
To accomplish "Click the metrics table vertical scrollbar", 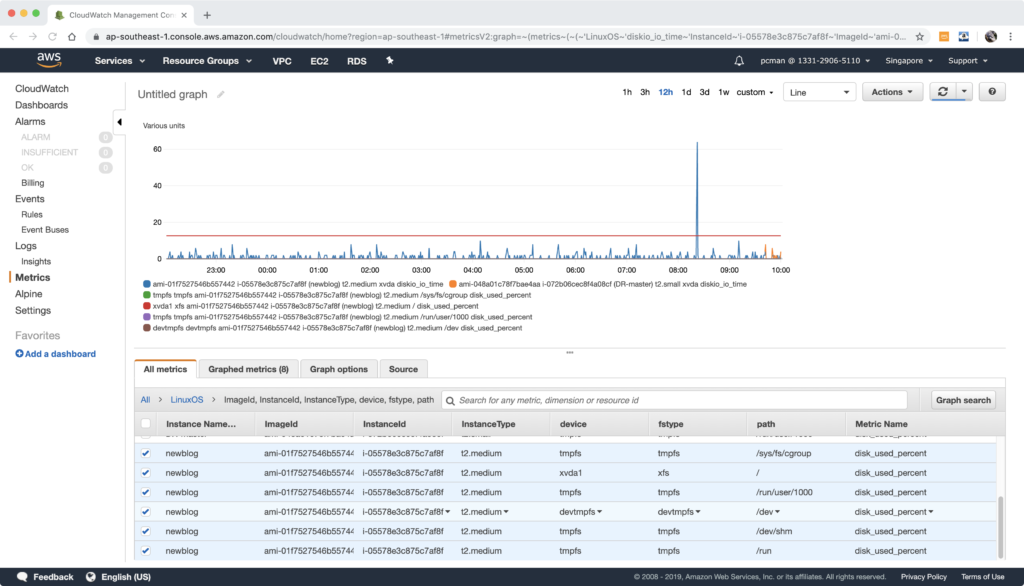I will tap(1000, 526).
